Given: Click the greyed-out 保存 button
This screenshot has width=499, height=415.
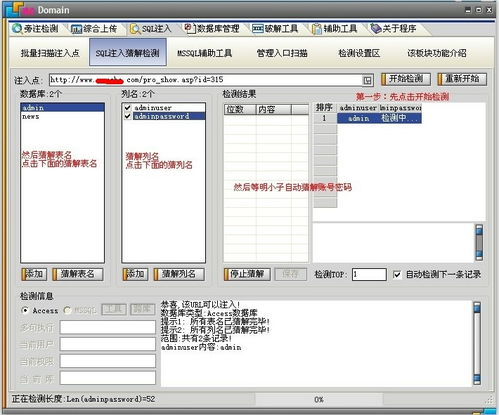Looking at the screenshot, I should coord(290,274).
